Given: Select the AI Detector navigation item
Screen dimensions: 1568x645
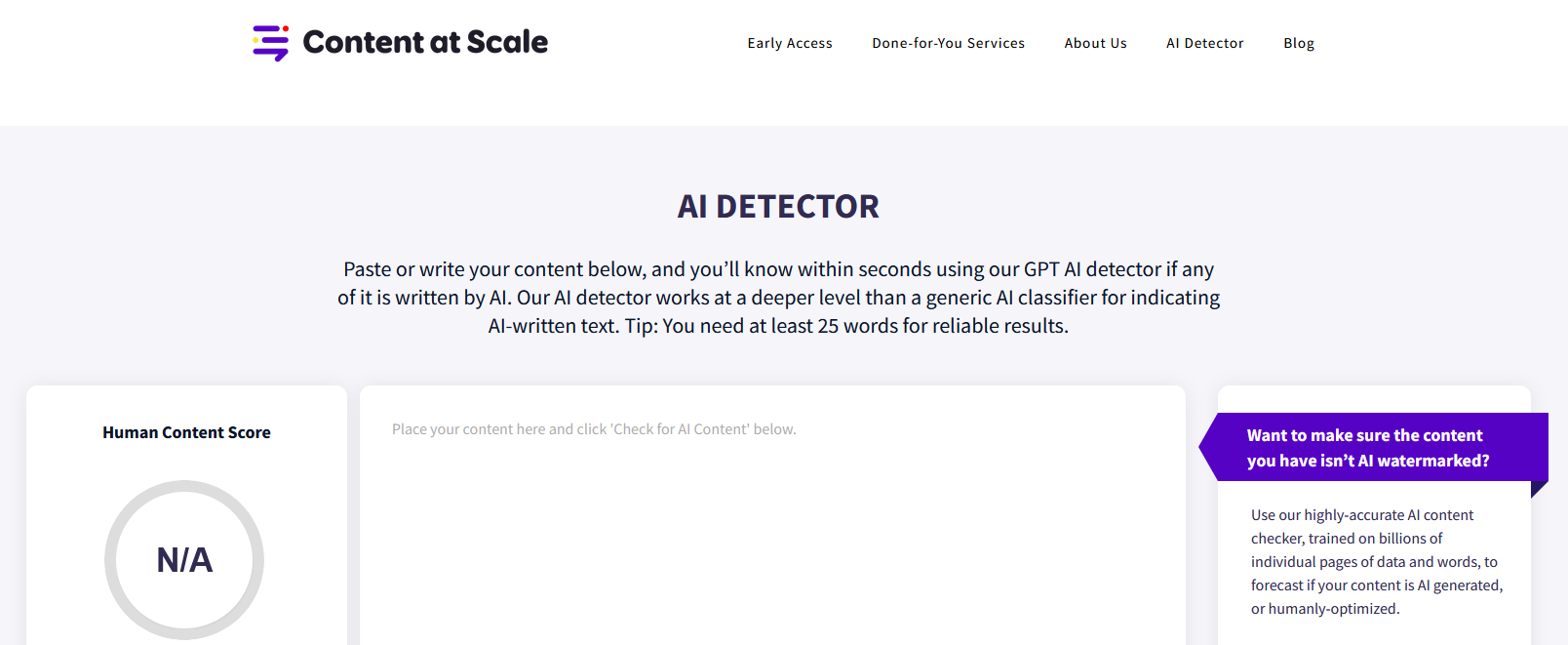Looking at the screenshot, I should [1205, 43].
